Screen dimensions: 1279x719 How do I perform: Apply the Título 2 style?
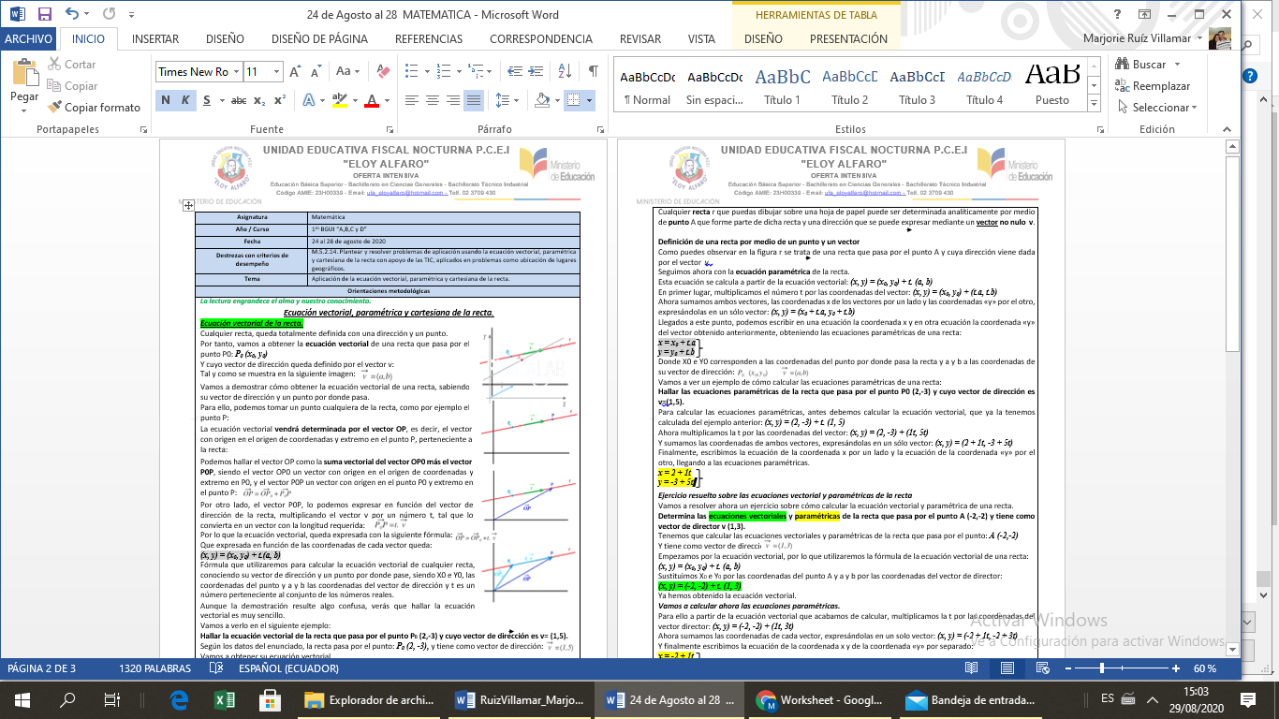(x=850, y=84)
